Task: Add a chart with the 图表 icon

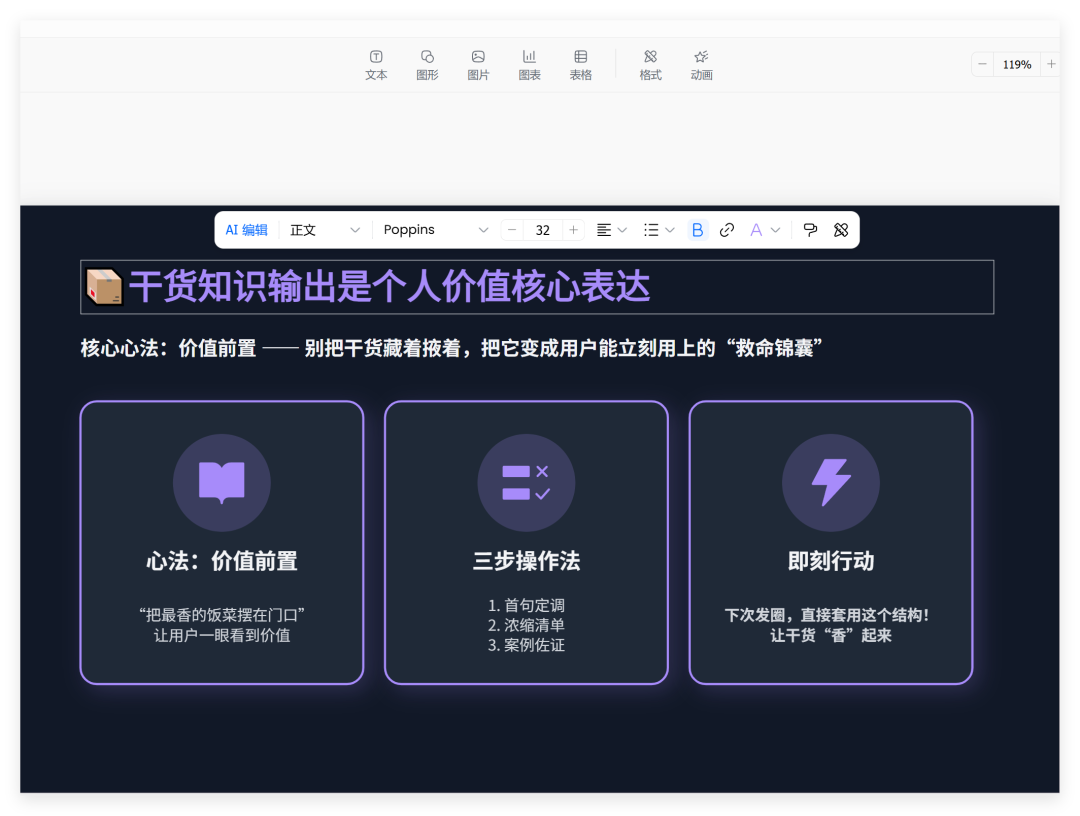Action: point(529,63)
